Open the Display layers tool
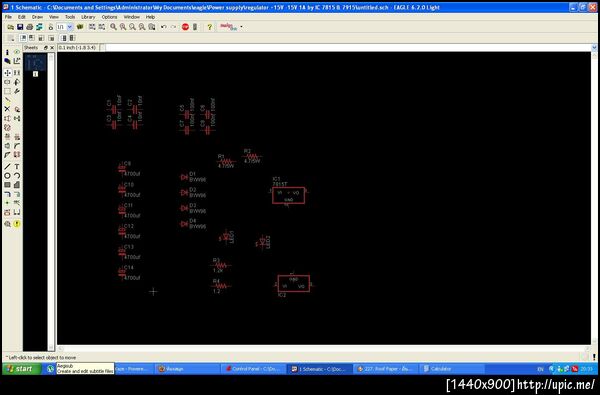This screenshot has width=600, height=395. [7, 61]
